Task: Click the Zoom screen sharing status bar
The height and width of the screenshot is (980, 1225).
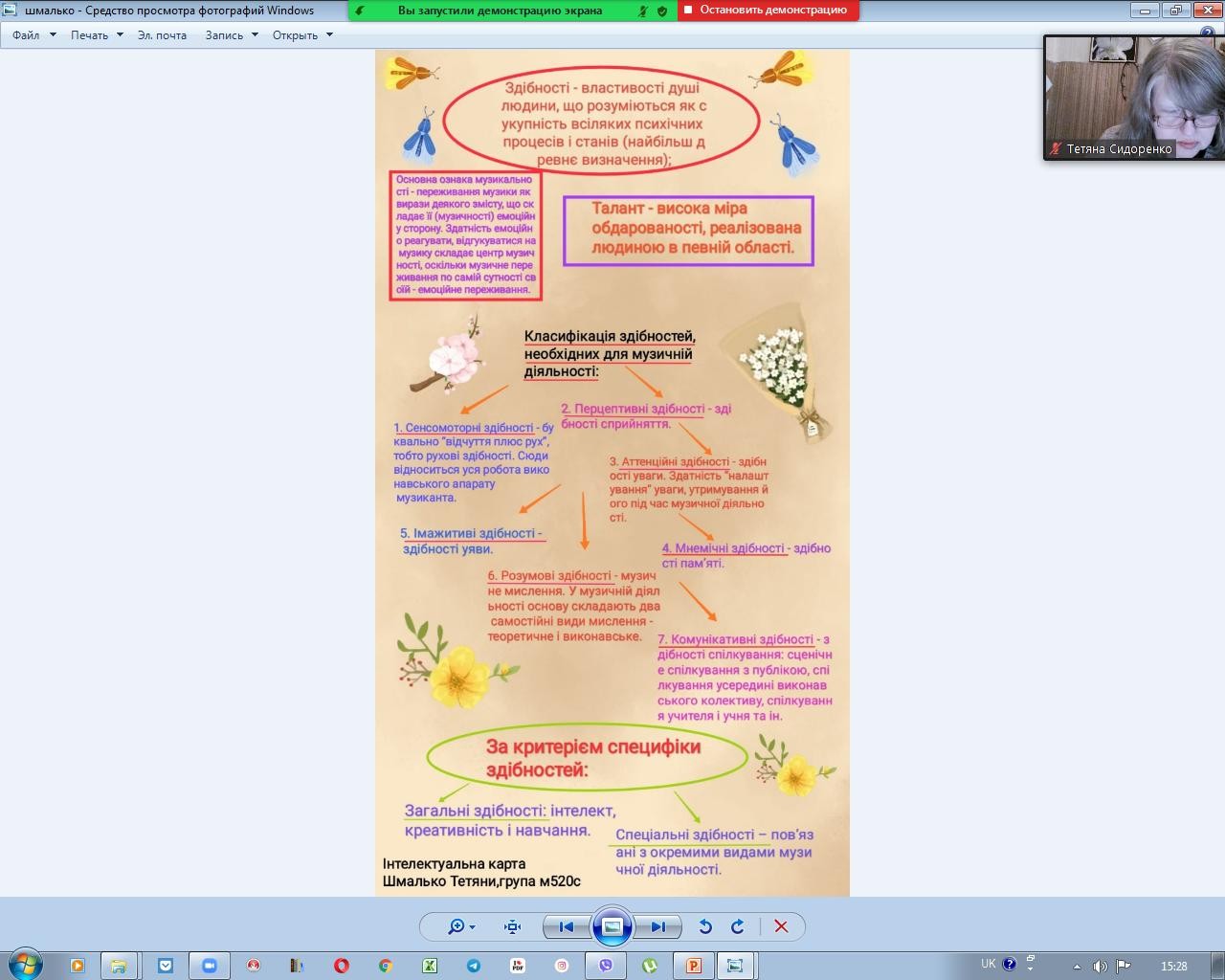Action: pyautogui.click(x=500, y=11)
